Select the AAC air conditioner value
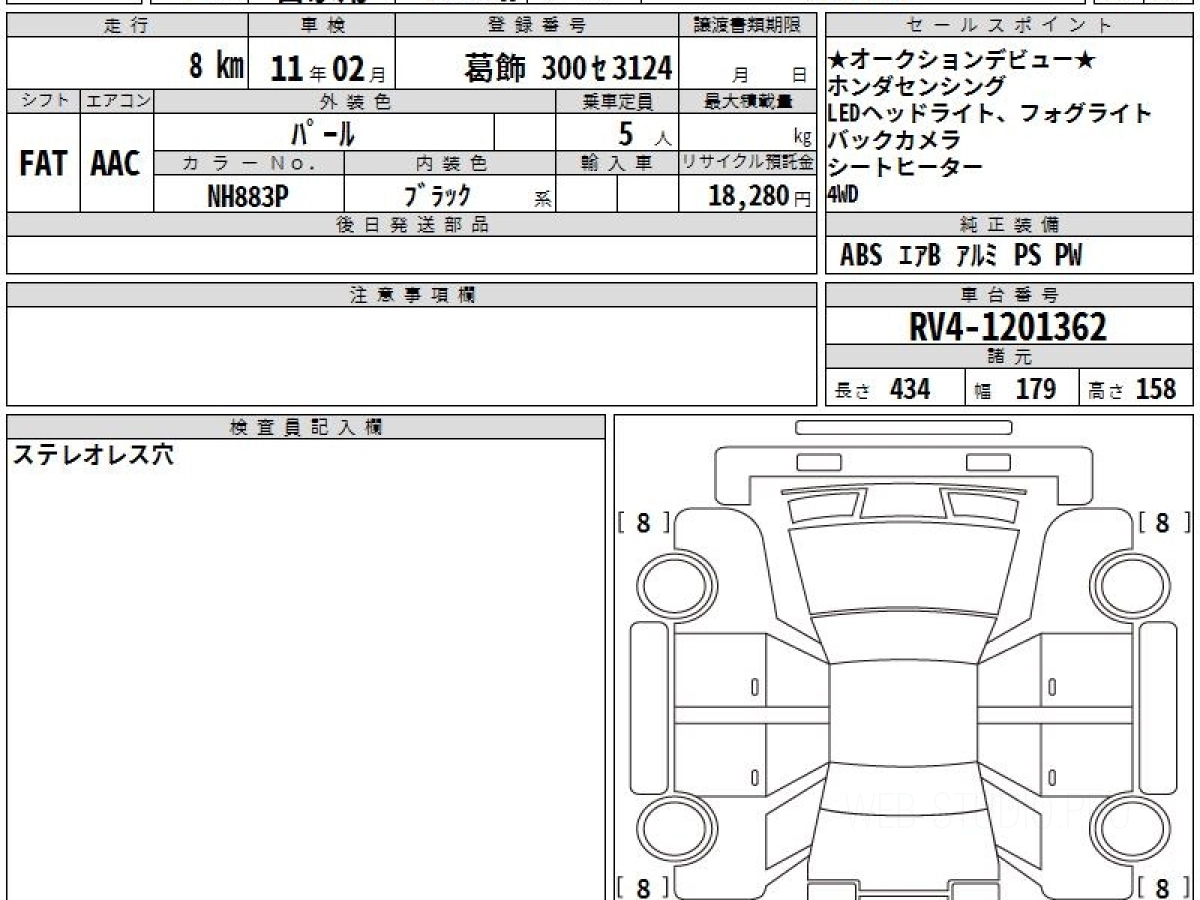Screen dimensions: 1200x900 (116, 163)
